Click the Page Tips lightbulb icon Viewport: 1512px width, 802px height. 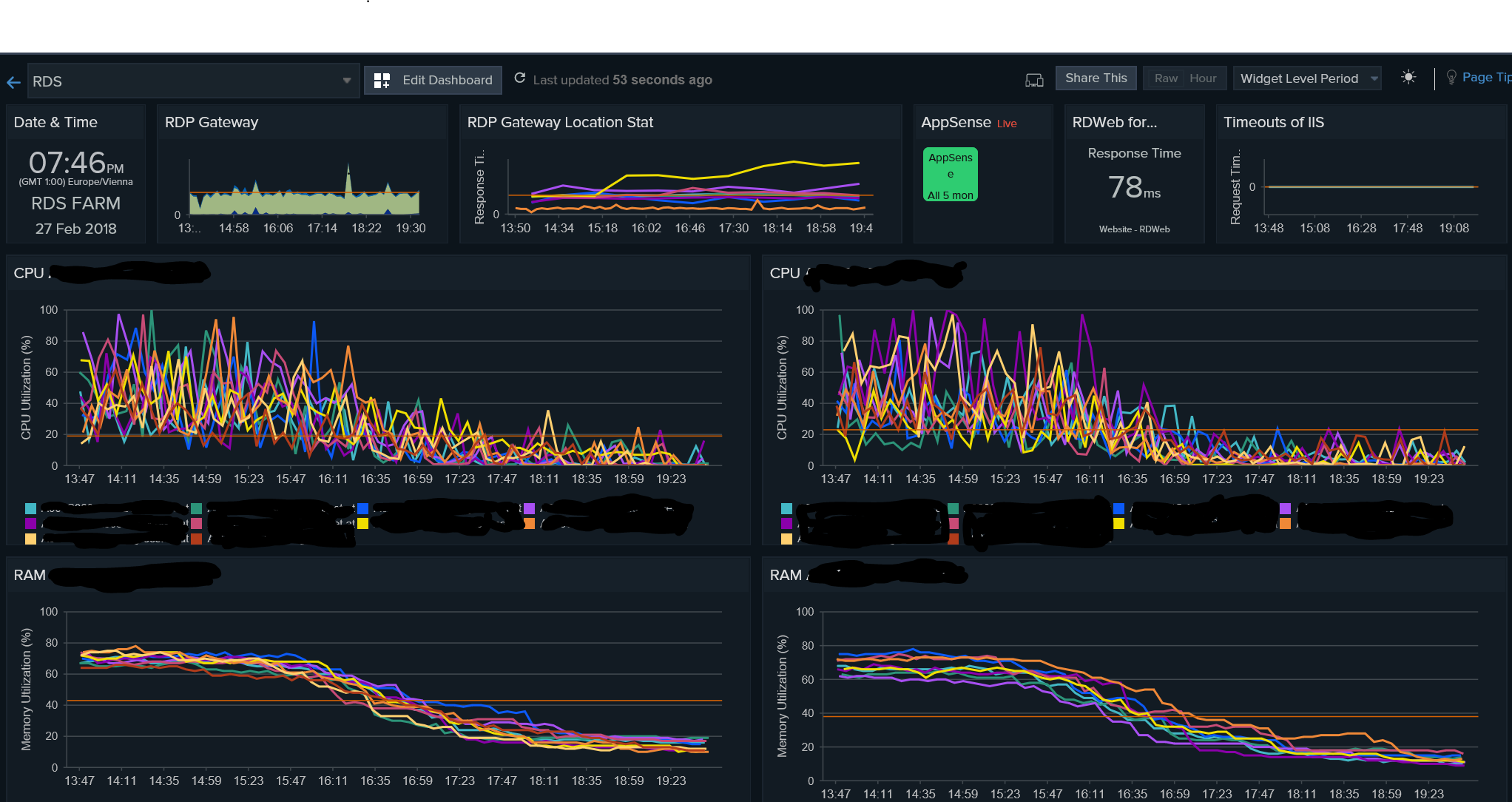point(1451,78)
